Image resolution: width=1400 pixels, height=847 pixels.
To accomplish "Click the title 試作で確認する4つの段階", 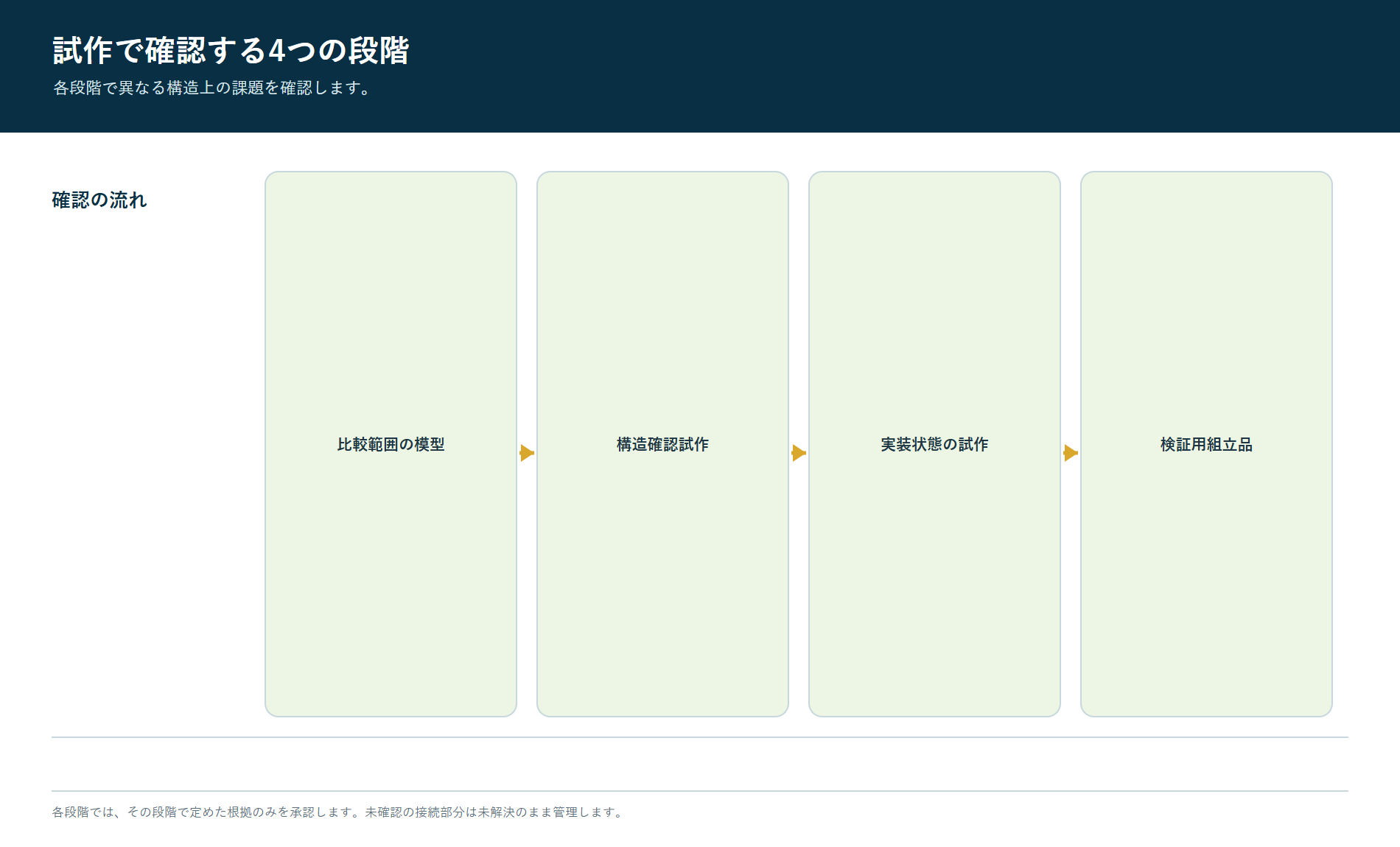I will pyautogui.click(x=231, y=51).
